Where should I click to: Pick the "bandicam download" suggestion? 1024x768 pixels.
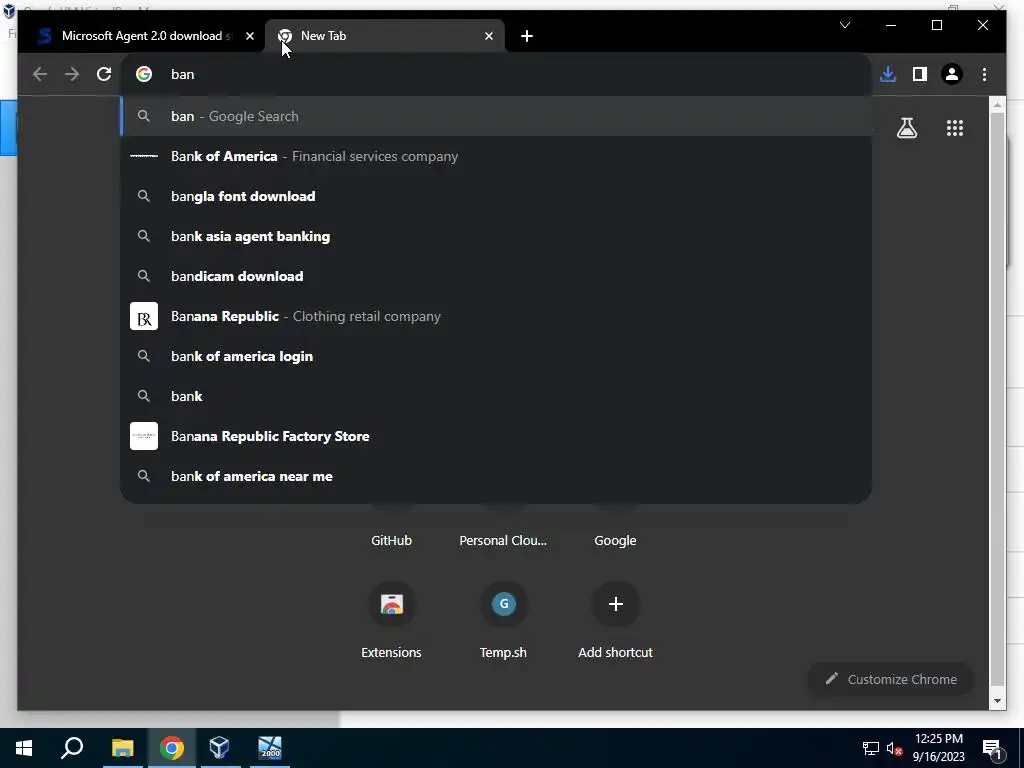pos(496,276)
